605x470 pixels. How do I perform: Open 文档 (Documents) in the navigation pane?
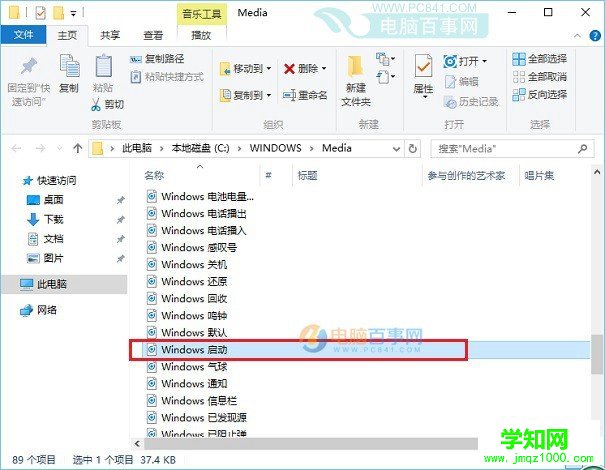click(45, 238)
